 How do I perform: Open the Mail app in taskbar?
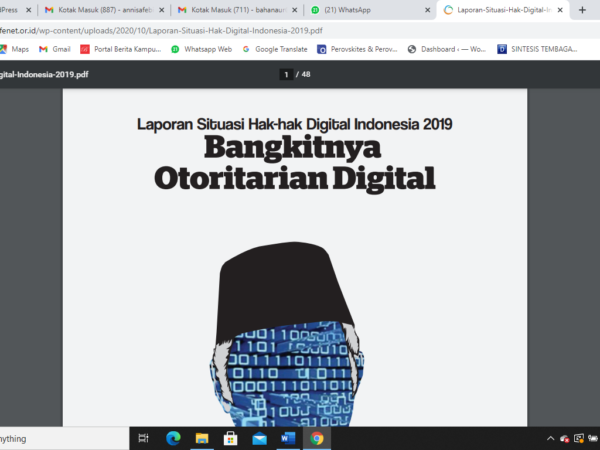(x=259, y=439)
